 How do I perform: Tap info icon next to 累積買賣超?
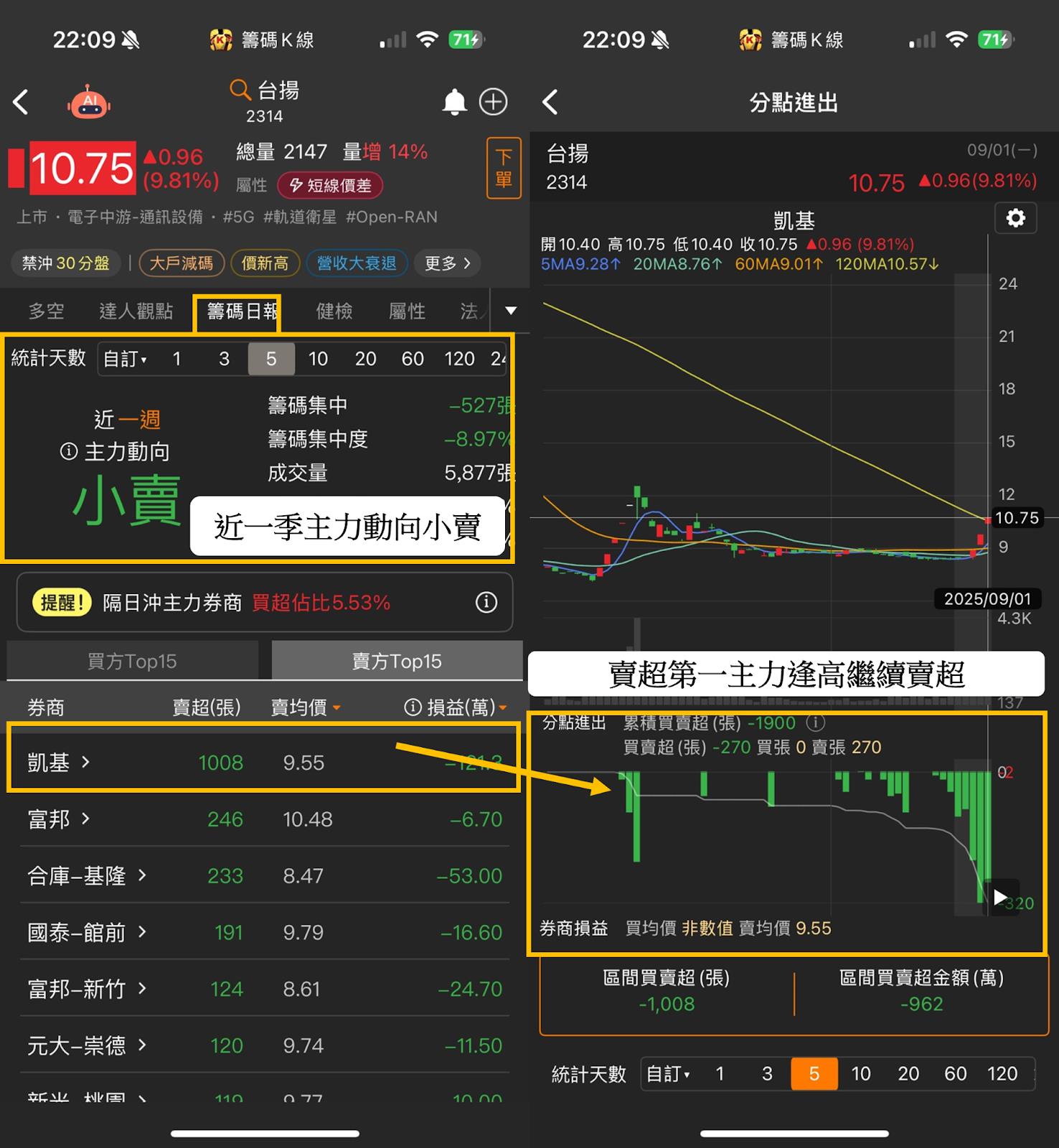[815, 723]
